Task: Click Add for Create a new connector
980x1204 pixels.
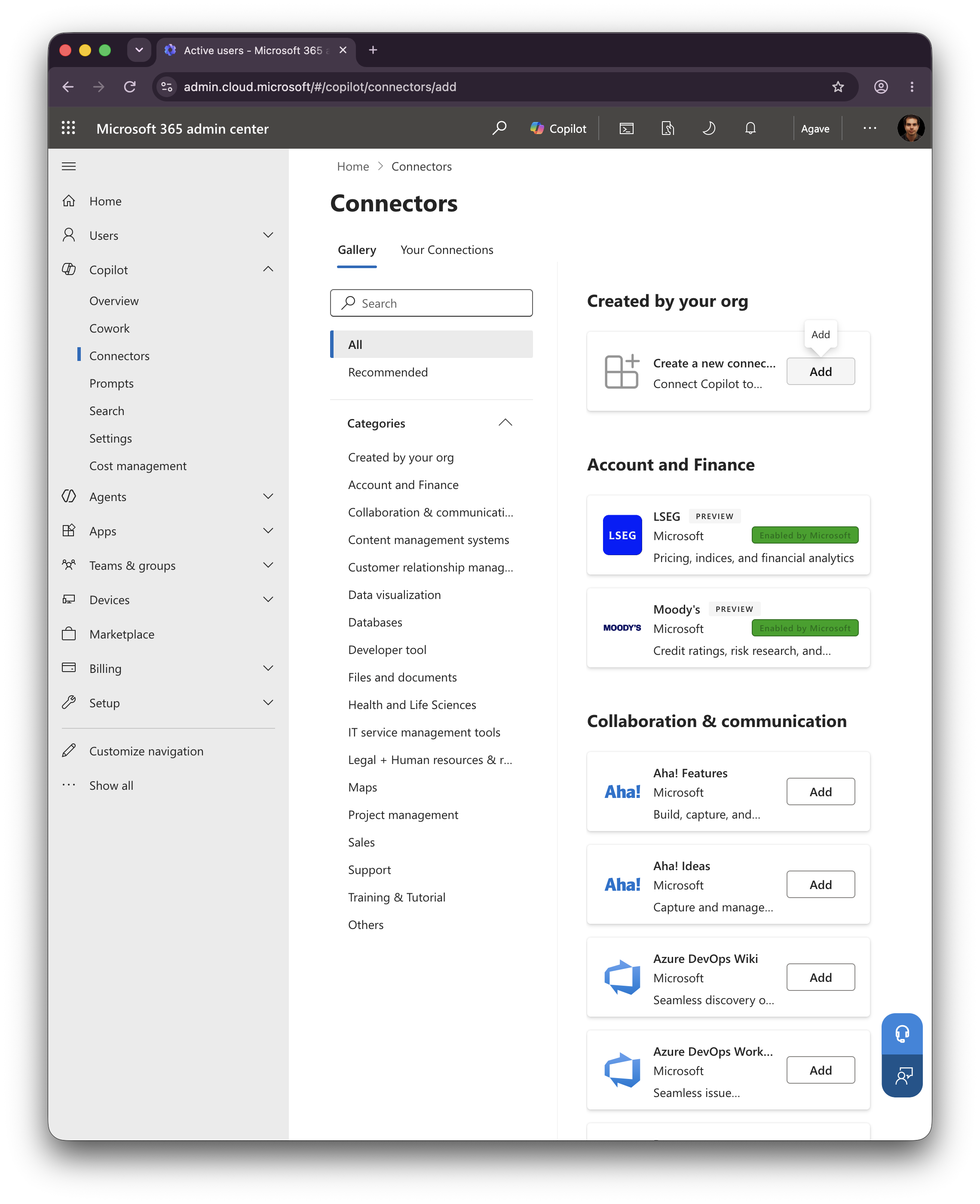Action: pyautogui.click(x=820, y=371)
